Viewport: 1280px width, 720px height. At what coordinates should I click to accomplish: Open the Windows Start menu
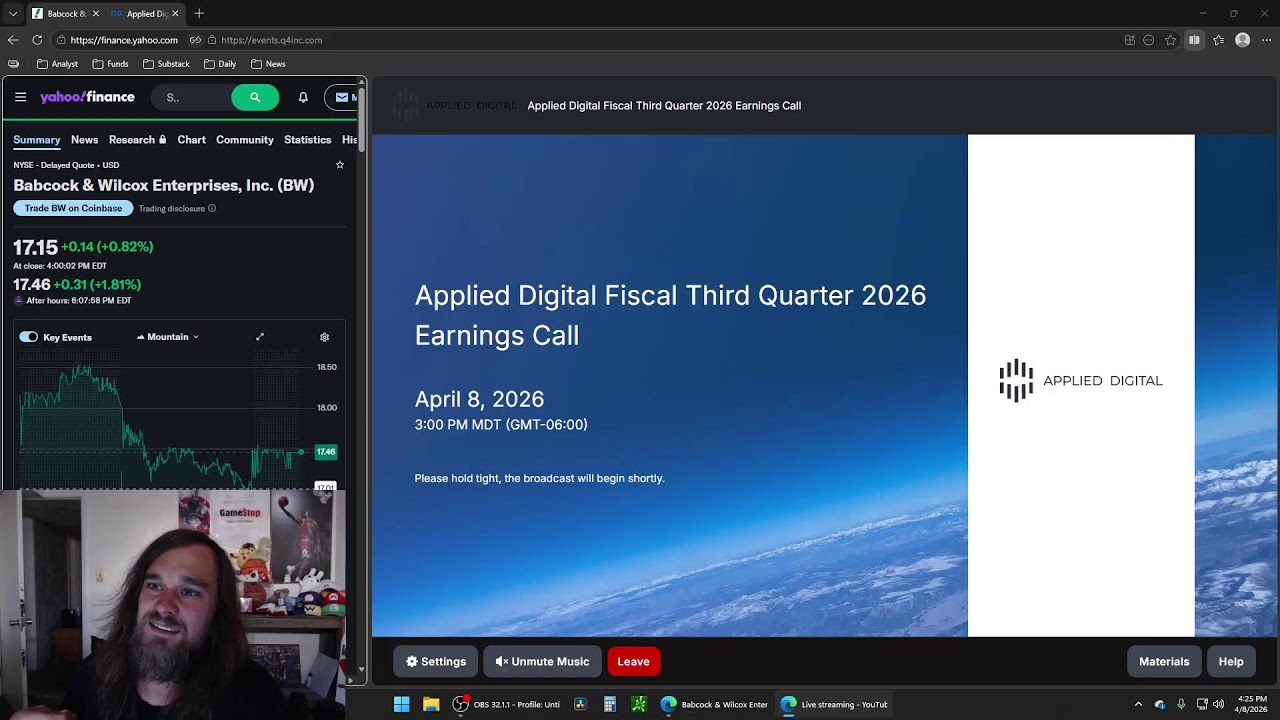pyautogui.click(x=401, y=704)
